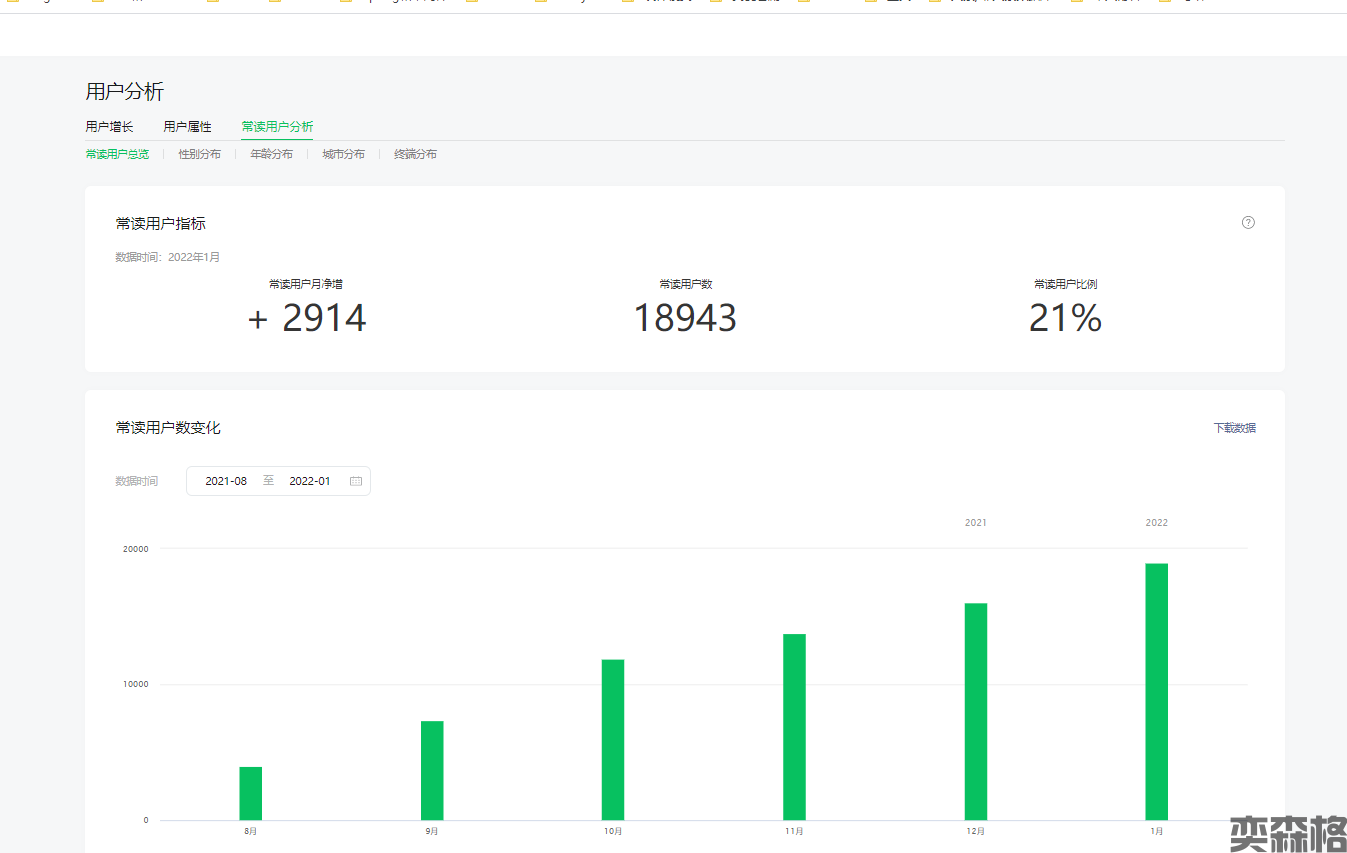The image size is (1347, 853).
Task: Switch to the 用户增长 tab
Action: pos(109,127)
